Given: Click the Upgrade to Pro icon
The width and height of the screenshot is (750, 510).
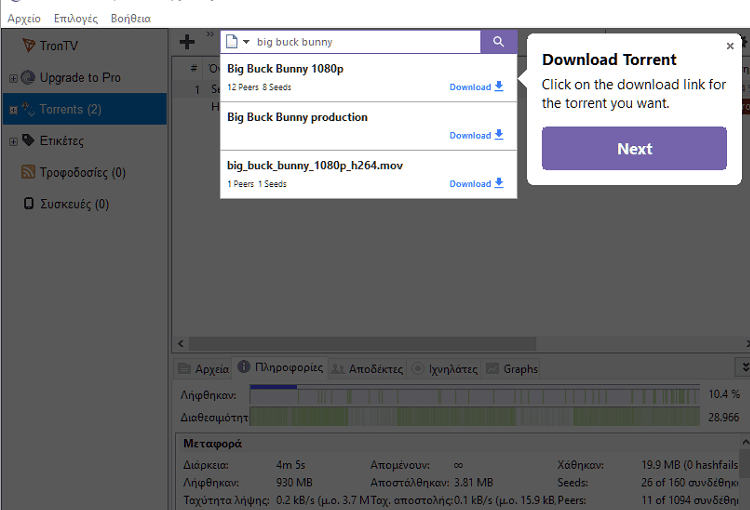Looking at the screenshot, I should (x=28, y=78).
